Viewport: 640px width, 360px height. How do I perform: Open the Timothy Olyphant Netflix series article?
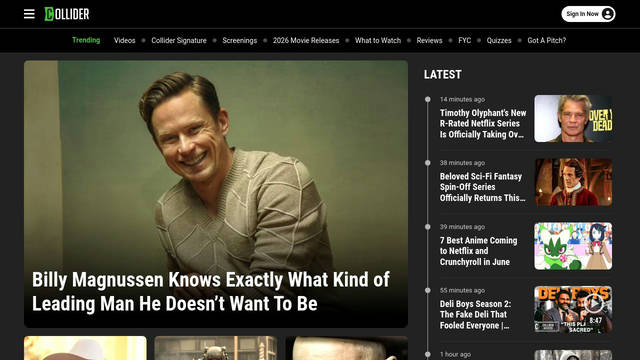(x=483, y=124)
